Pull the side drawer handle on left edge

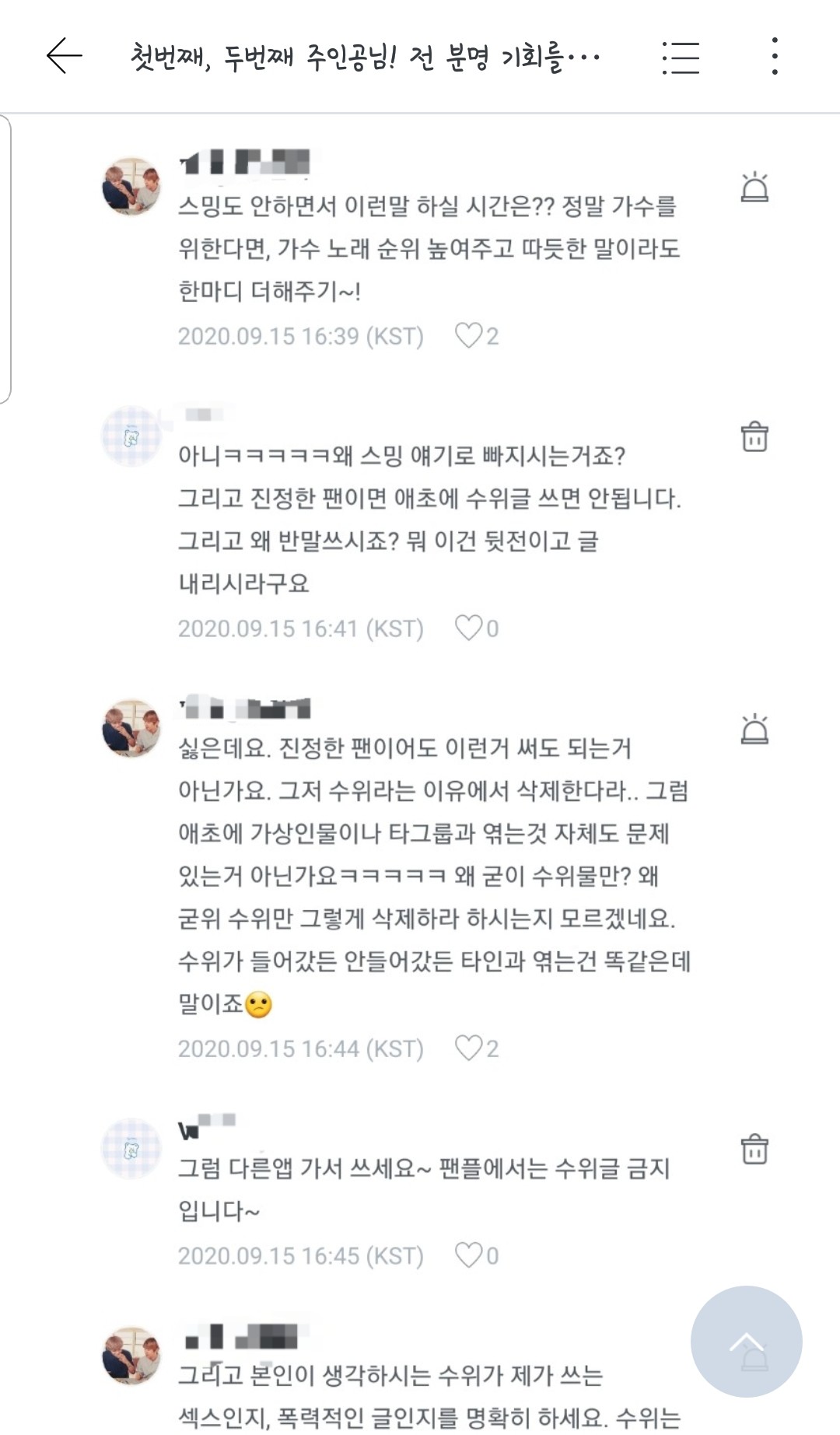point(5,259)
